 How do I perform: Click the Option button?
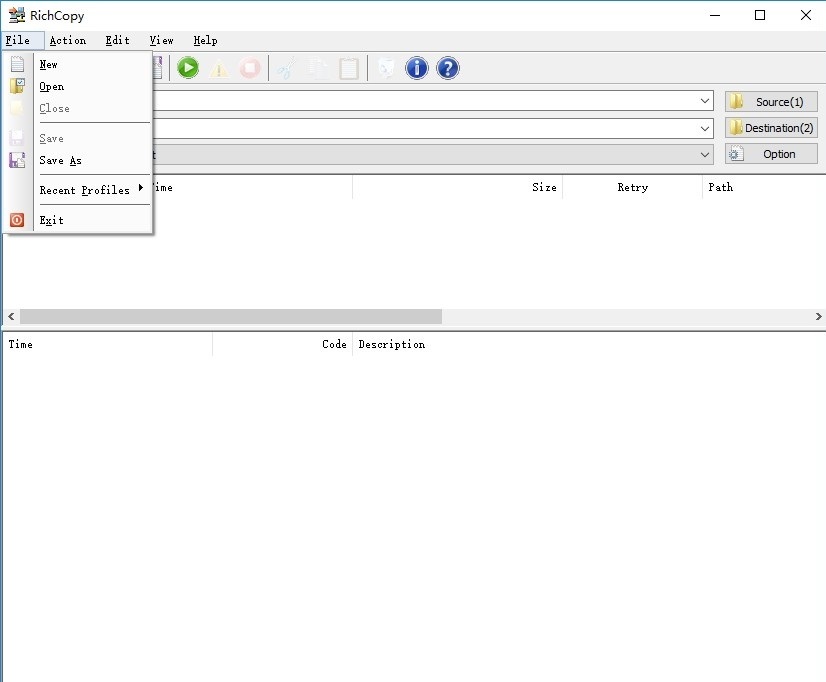tap(771, 154)
